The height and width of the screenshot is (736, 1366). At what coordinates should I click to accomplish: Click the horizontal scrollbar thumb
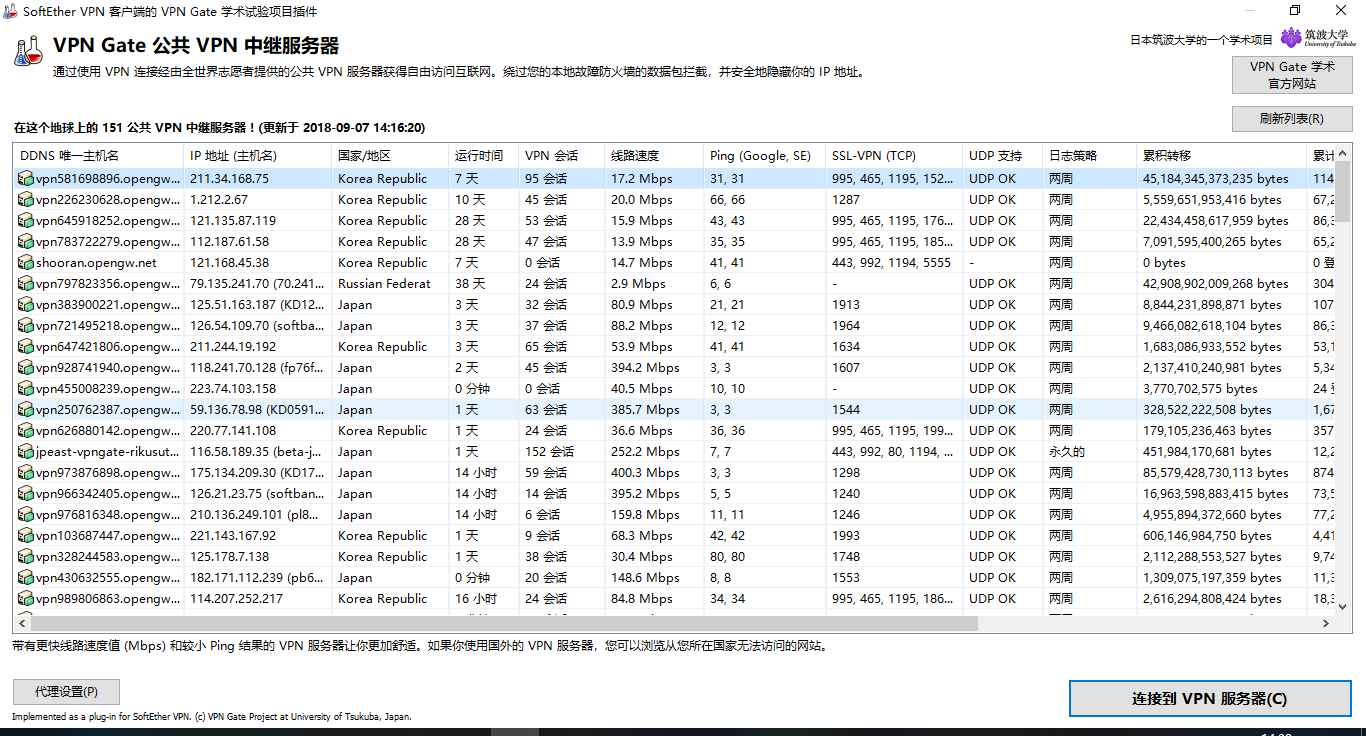pyautogui.click(x=502, y=623)
